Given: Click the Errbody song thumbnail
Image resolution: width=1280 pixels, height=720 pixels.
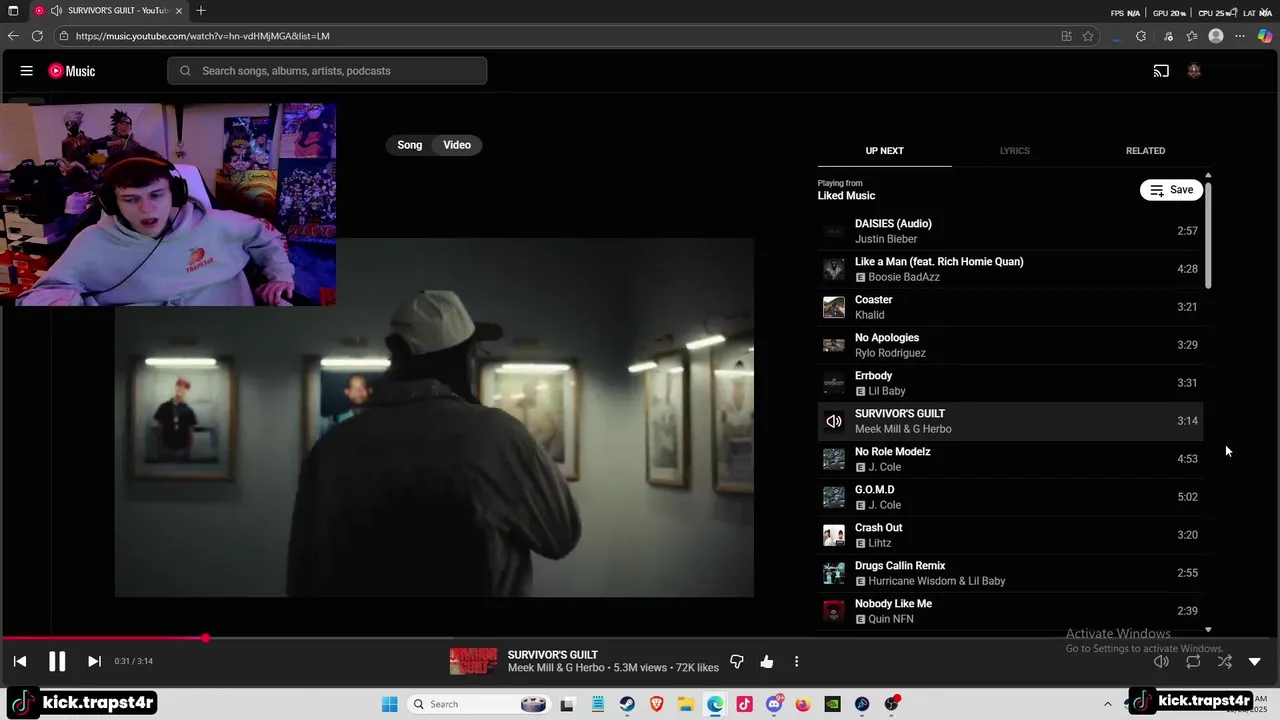Looking at the screenshot, I should click(834, 383).
